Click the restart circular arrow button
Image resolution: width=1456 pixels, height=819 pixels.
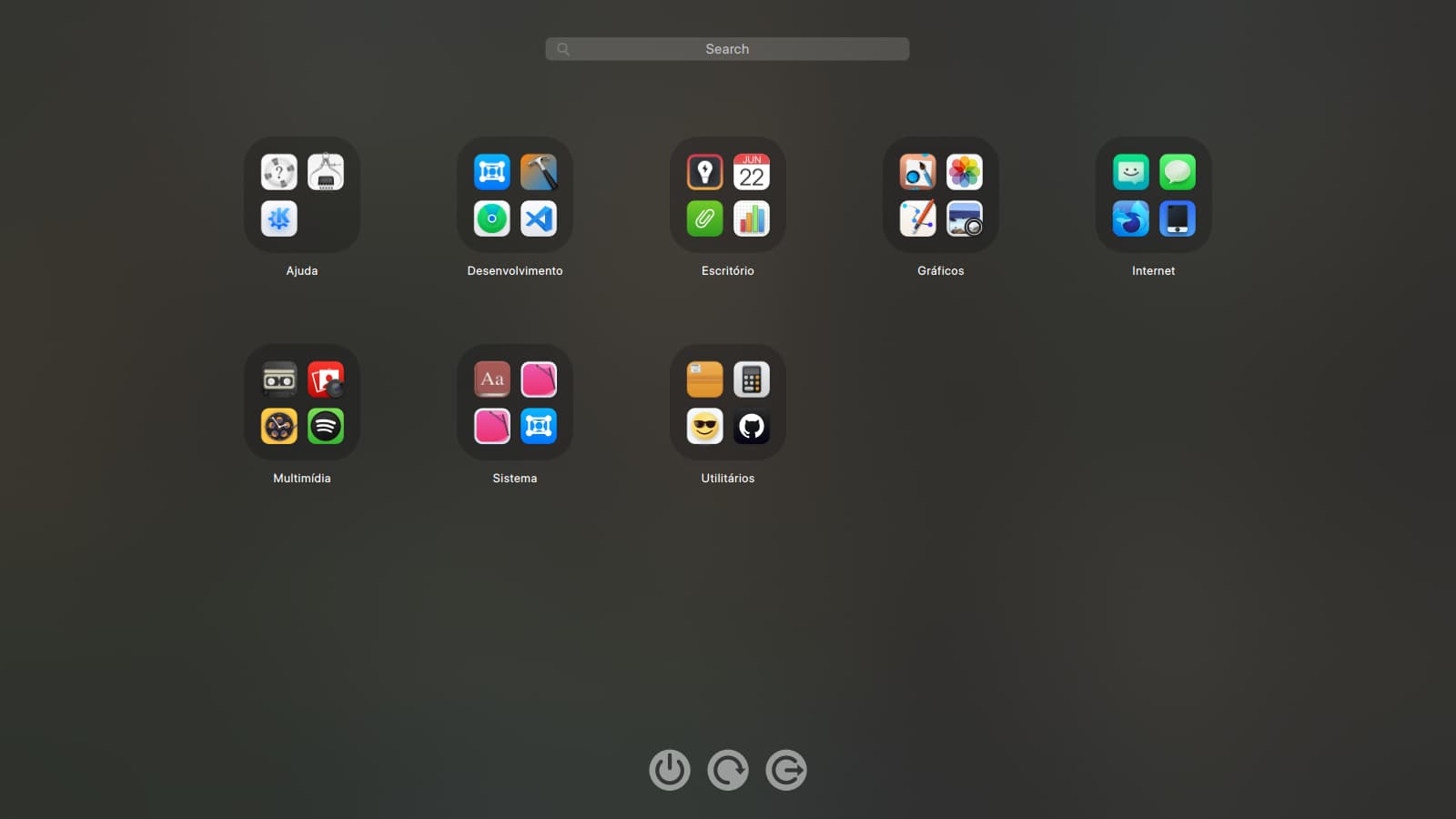pyautogui.click(x=728, y=770)
